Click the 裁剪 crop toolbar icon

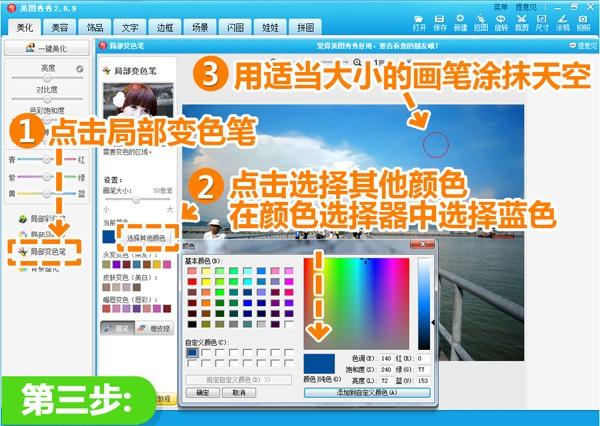point(522,23)
